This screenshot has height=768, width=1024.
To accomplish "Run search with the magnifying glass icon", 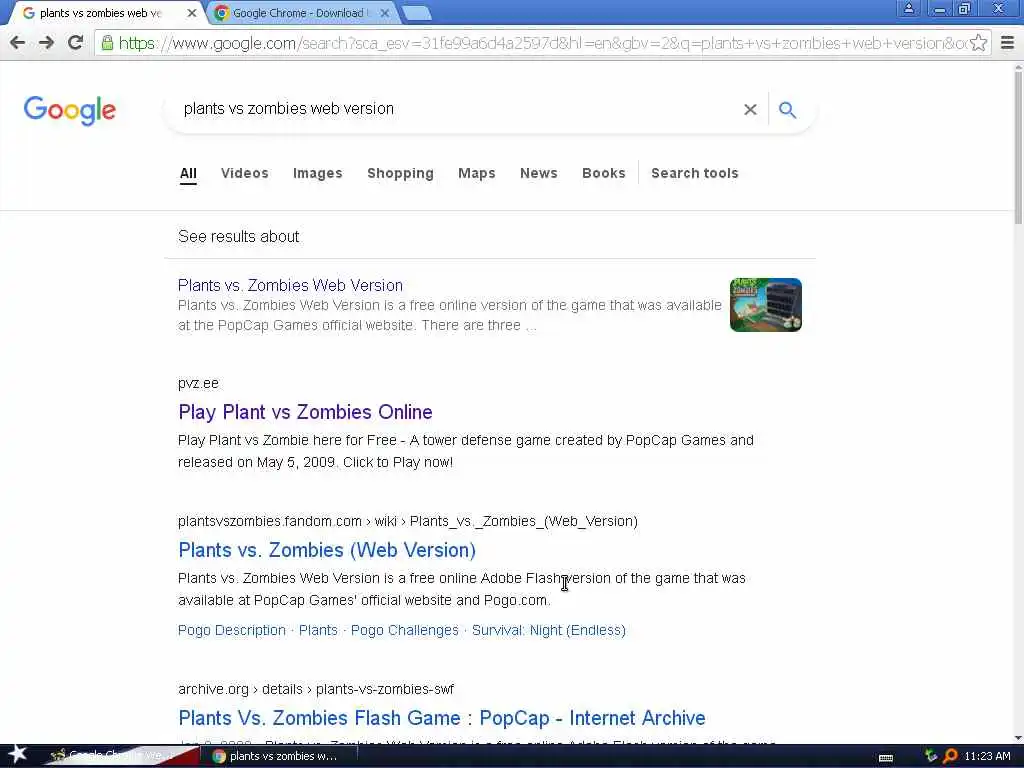I will tap(788, 110).
